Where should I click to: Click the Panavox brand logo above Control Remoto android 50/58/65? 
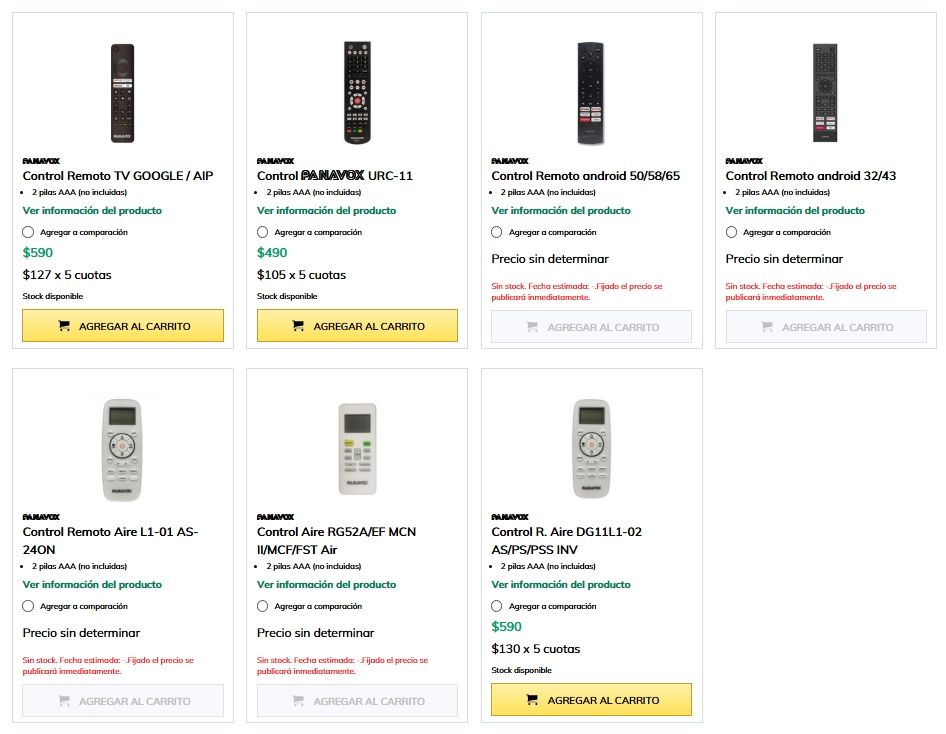pyautogui.click(x=509, y=160)
